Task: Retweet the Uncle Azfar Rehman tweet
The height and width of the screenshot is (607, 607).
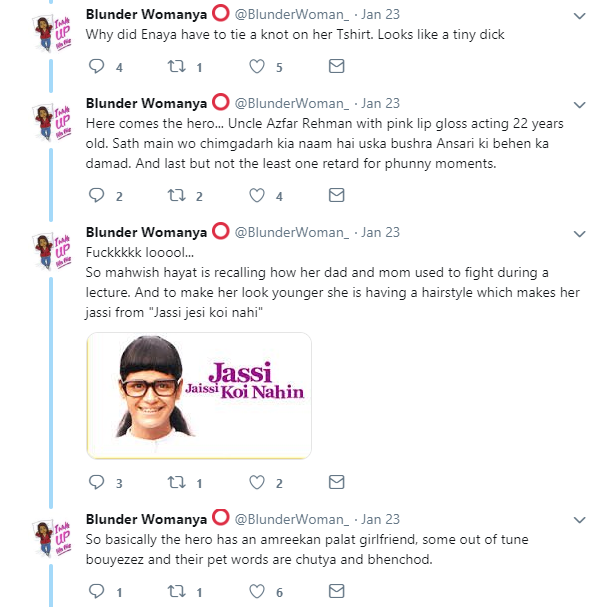Action: coord(177,195)
